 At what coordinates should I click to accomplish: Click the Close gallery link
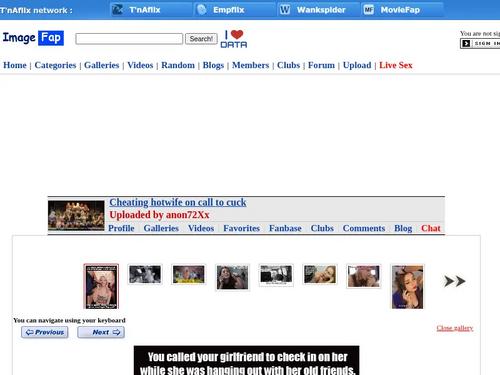click(x=455, y=328)
